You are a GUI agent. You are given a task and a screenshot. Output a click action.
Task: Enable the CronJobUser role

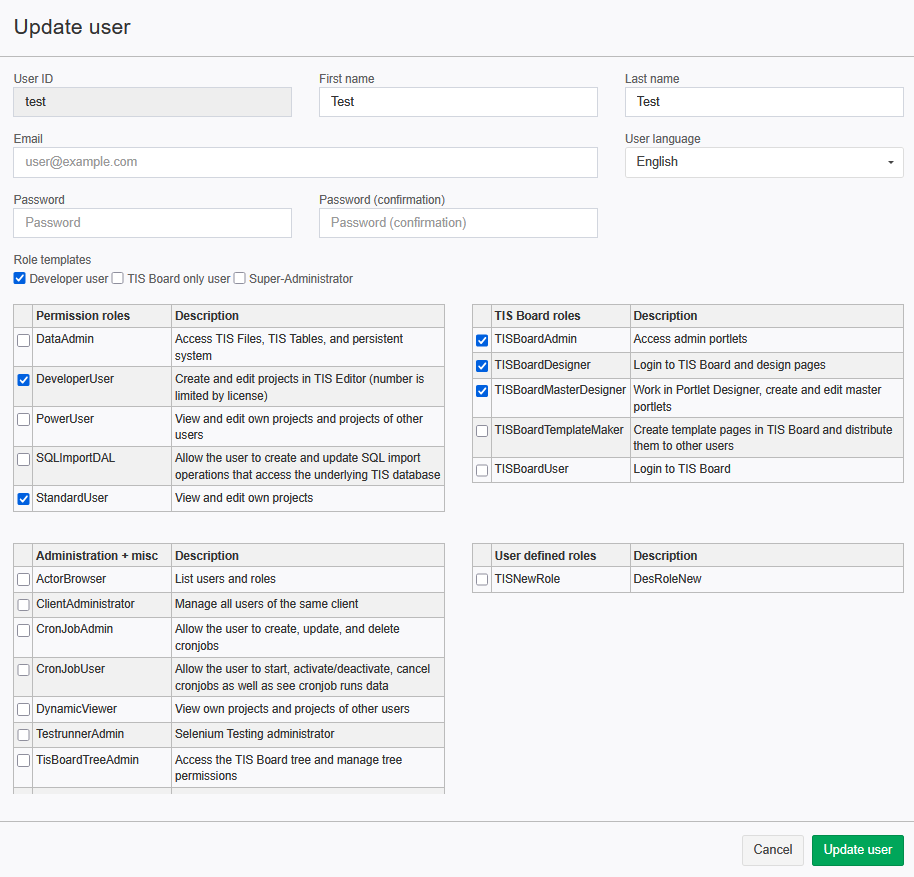coord(23,670)
